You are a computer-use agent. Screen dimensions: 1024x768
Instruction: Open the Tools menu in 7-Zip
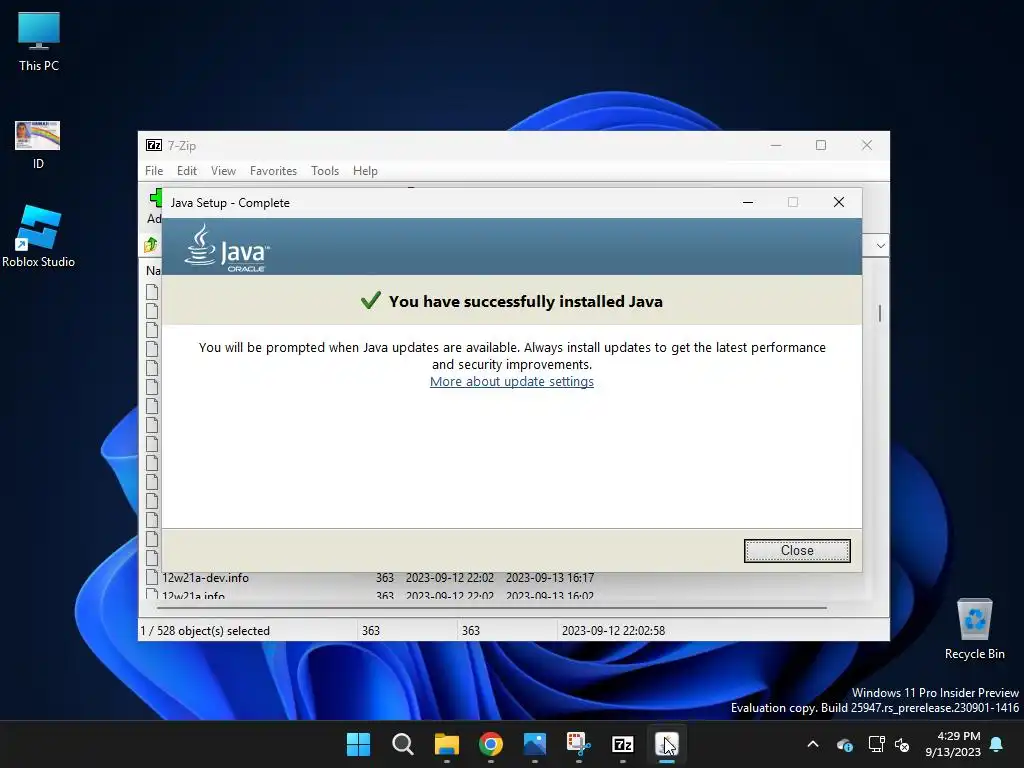(x=325, y=170)
